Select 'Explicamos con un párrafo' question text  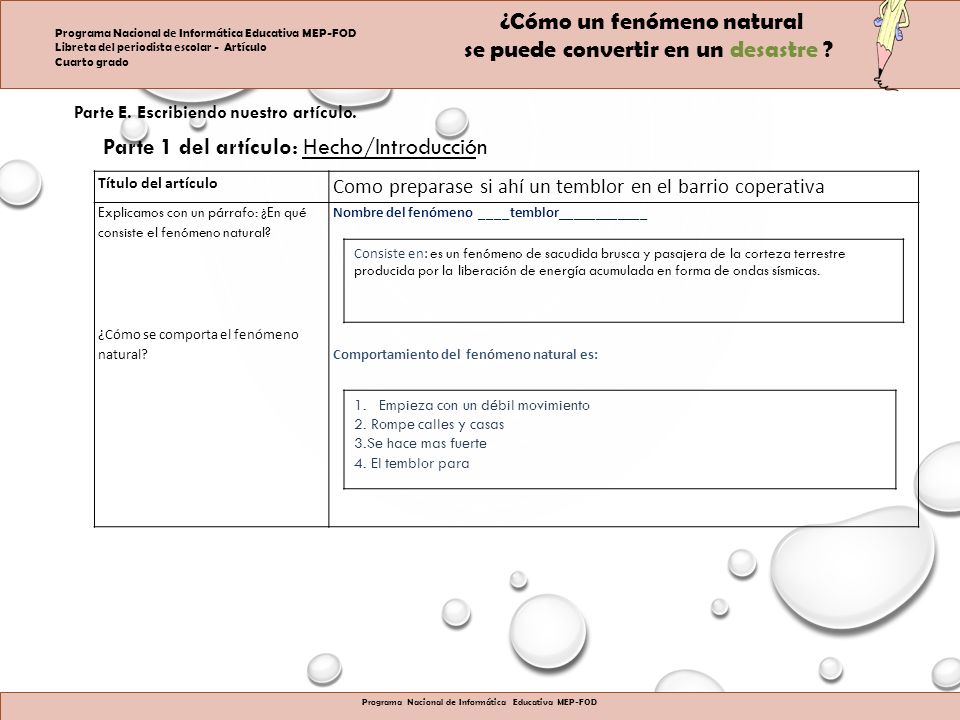tap(202, 222)
